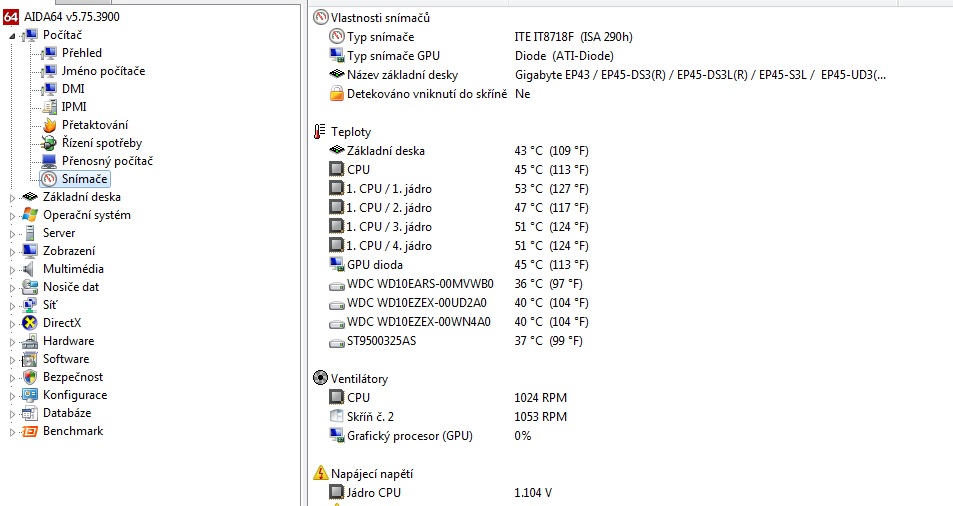This screenshot has height=506, width=953.
Task: Click the Snímače gauge icon
Action: pyautogui.click(x=49, y=179)
